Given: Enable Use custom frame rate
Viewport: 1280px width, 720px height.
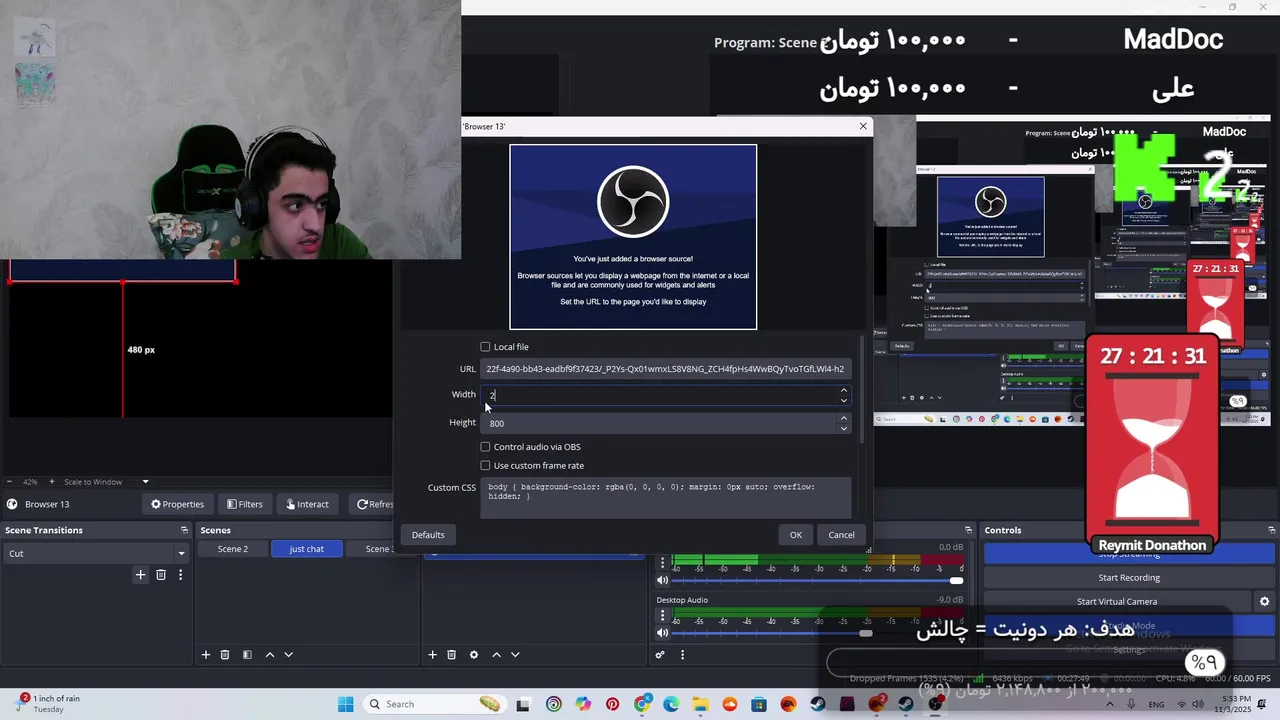Looking at the screenshot, I should [486, 466].
